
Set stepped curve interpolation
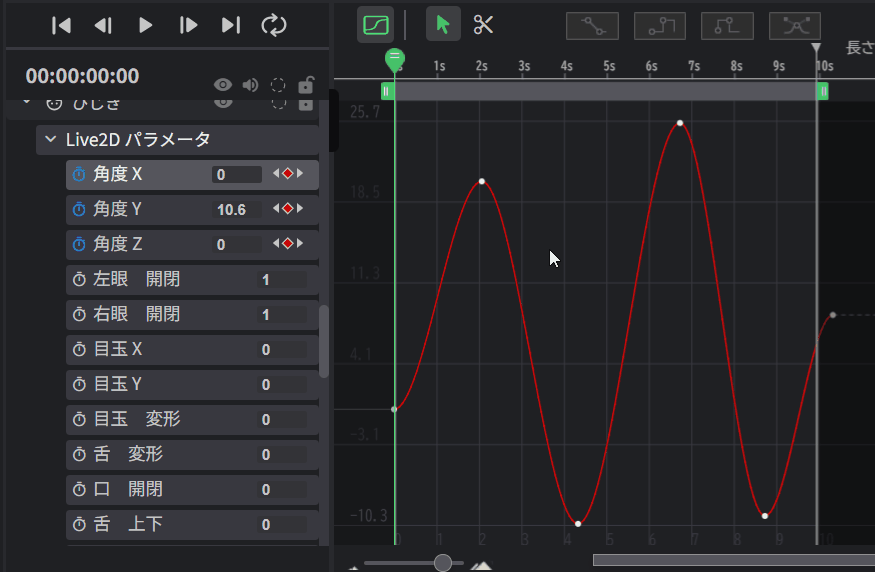(x=660, y=26)
